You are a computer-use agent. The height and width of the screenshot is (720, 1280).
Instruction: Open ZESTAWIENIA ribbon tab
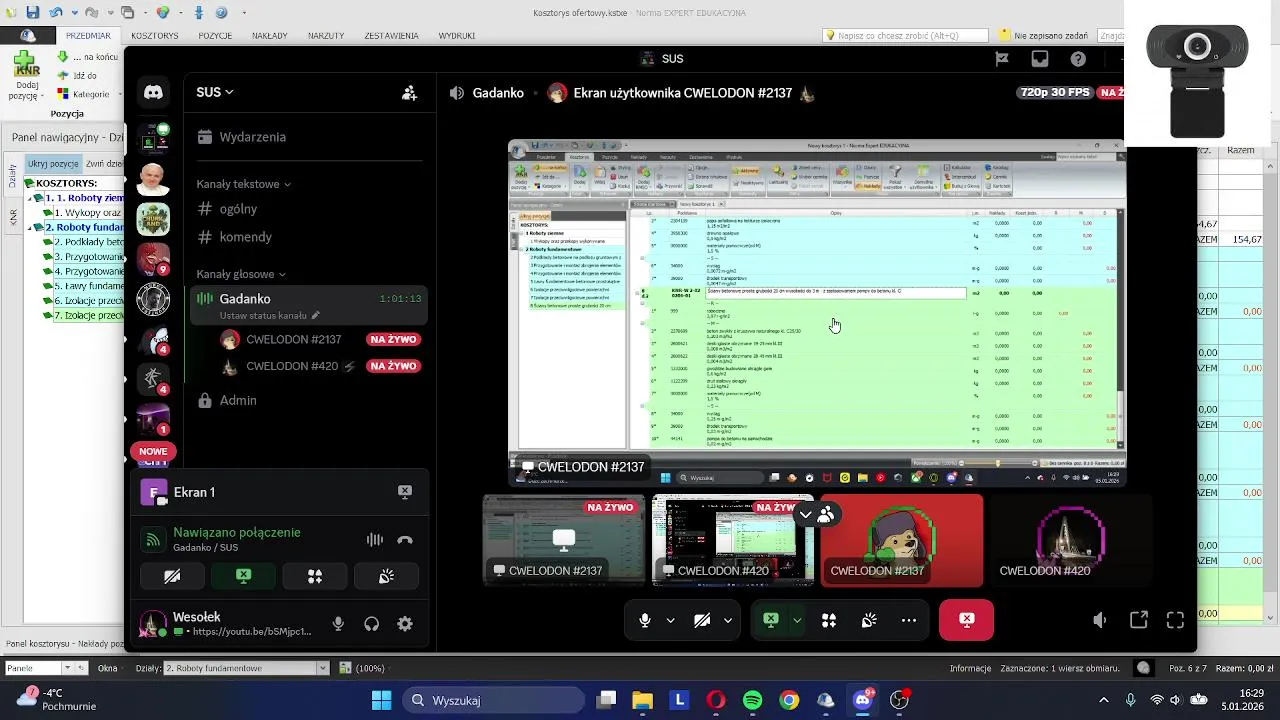click(391, 36)
